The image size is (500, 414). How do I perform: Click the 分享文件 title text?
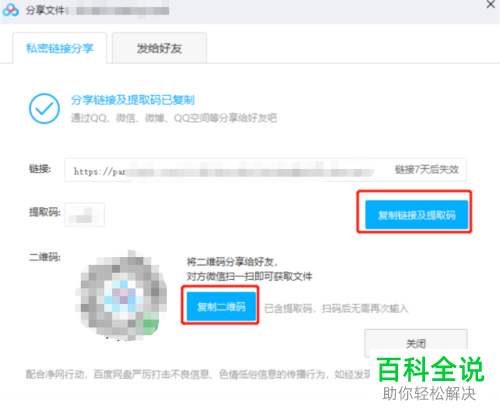click(45, 10)
